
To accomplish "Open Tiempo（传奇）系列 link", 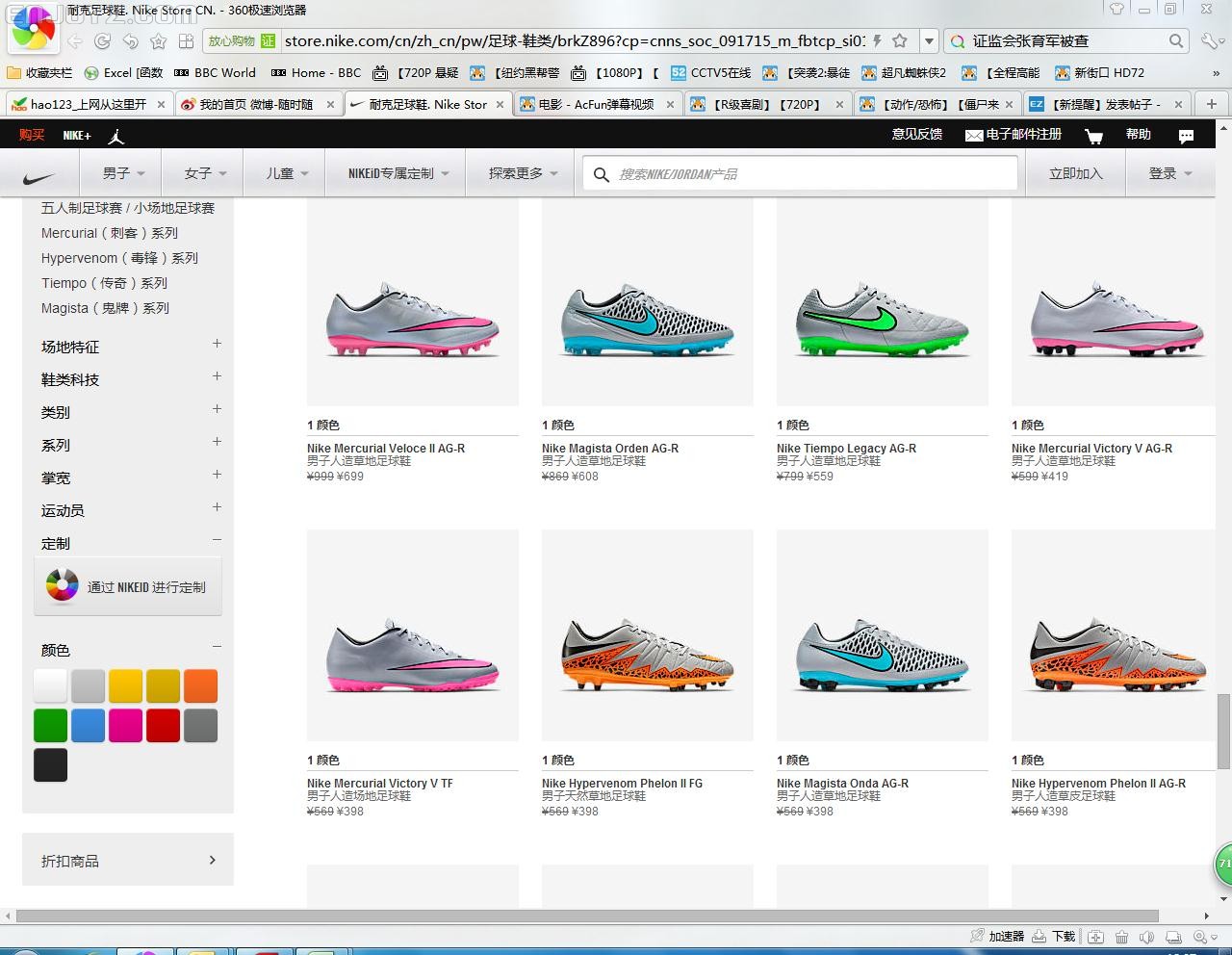I will point(104,283).
